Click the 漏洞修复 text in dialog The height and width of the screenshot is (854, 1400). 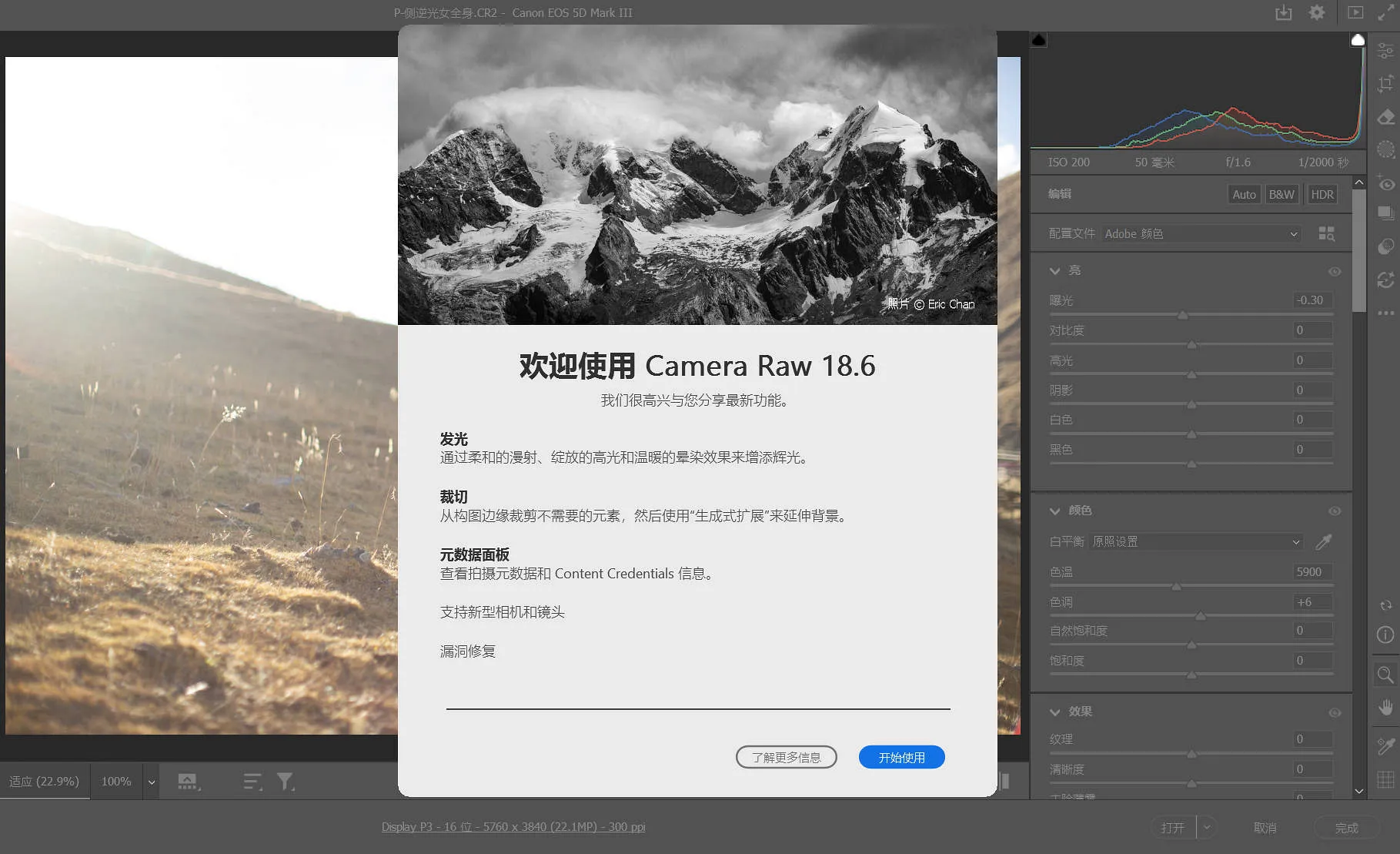click(x=468, y=651)
